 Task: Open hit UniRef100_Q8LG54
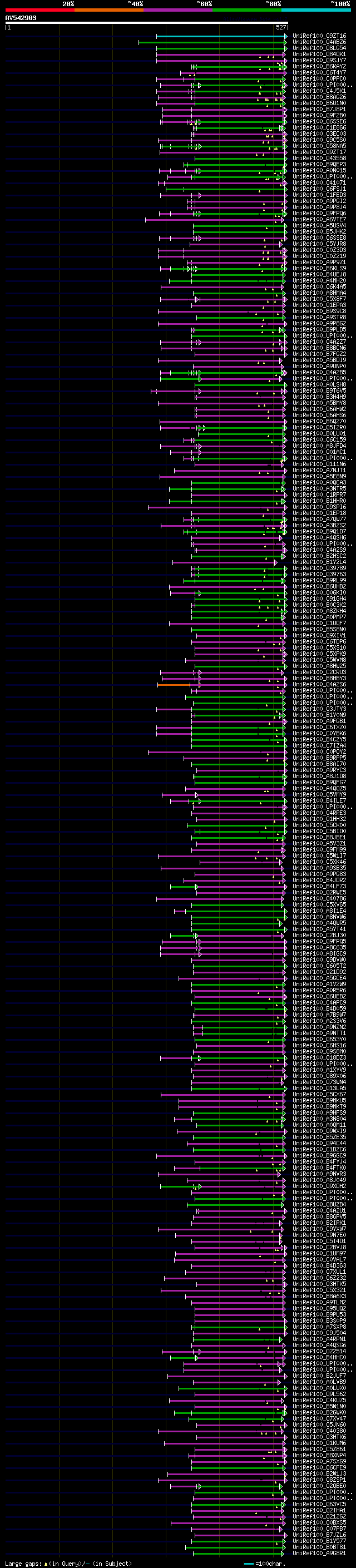pos(319,48)
